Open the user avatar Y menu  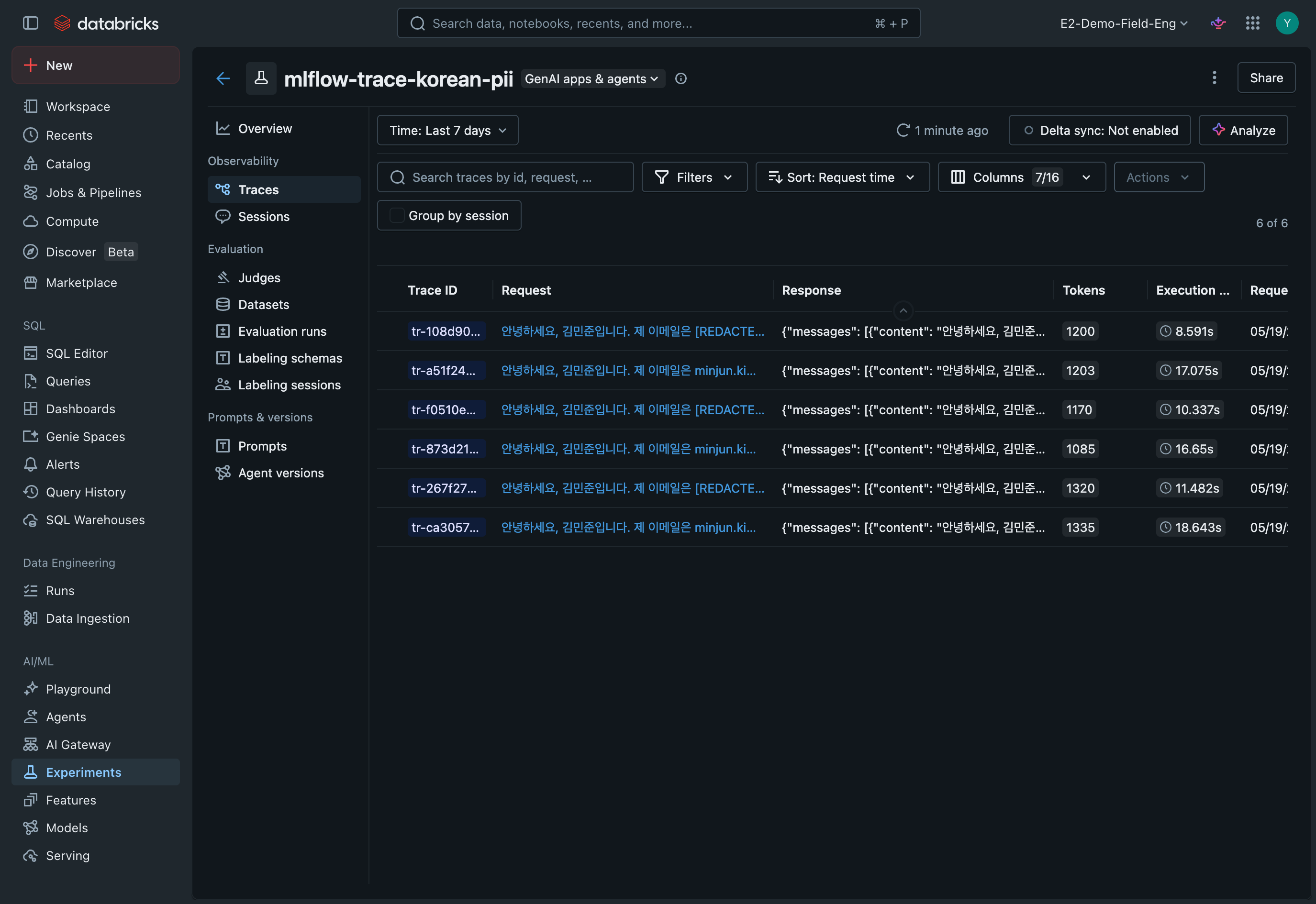tap(1286, 23)
